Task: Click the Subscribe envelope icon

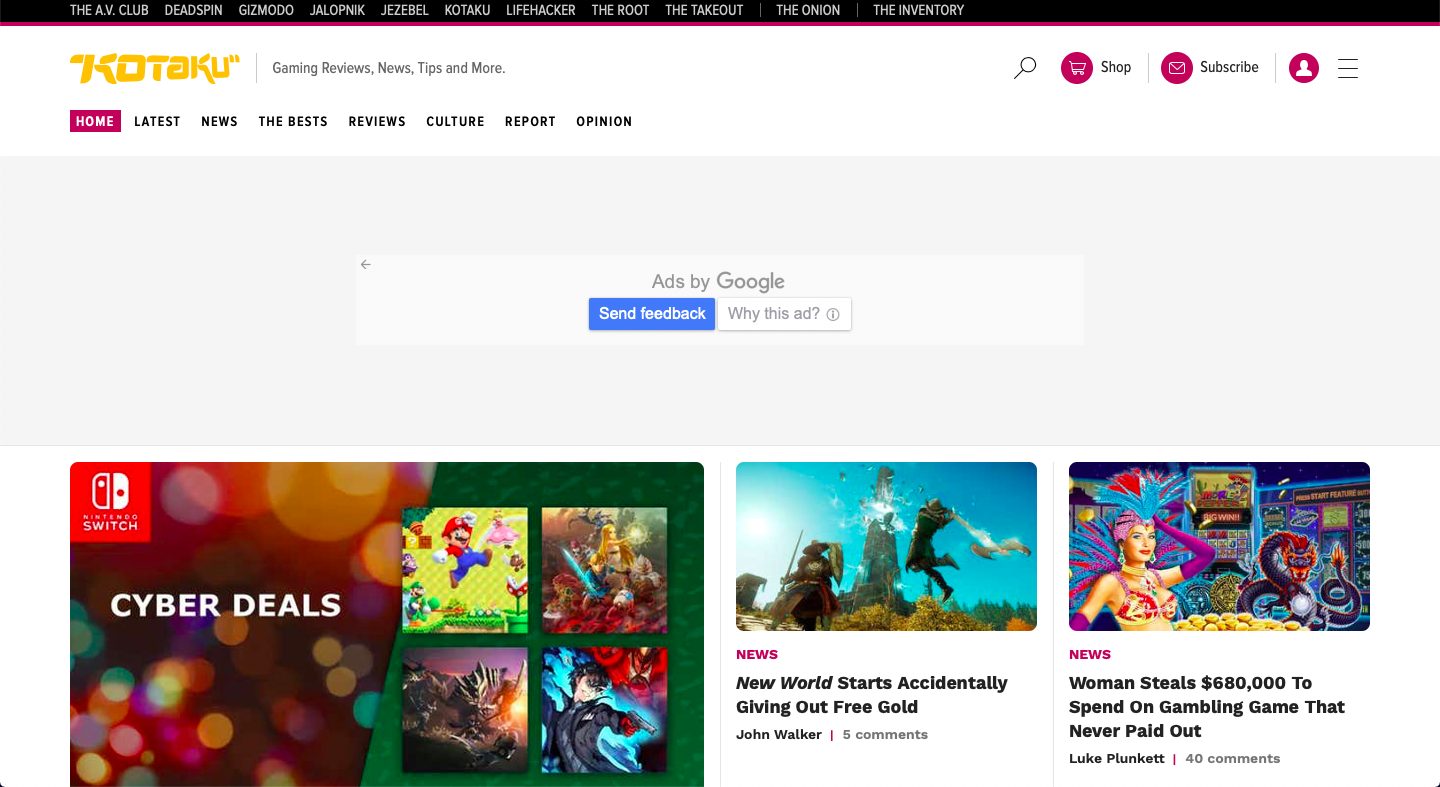Action: [1177, 68]
